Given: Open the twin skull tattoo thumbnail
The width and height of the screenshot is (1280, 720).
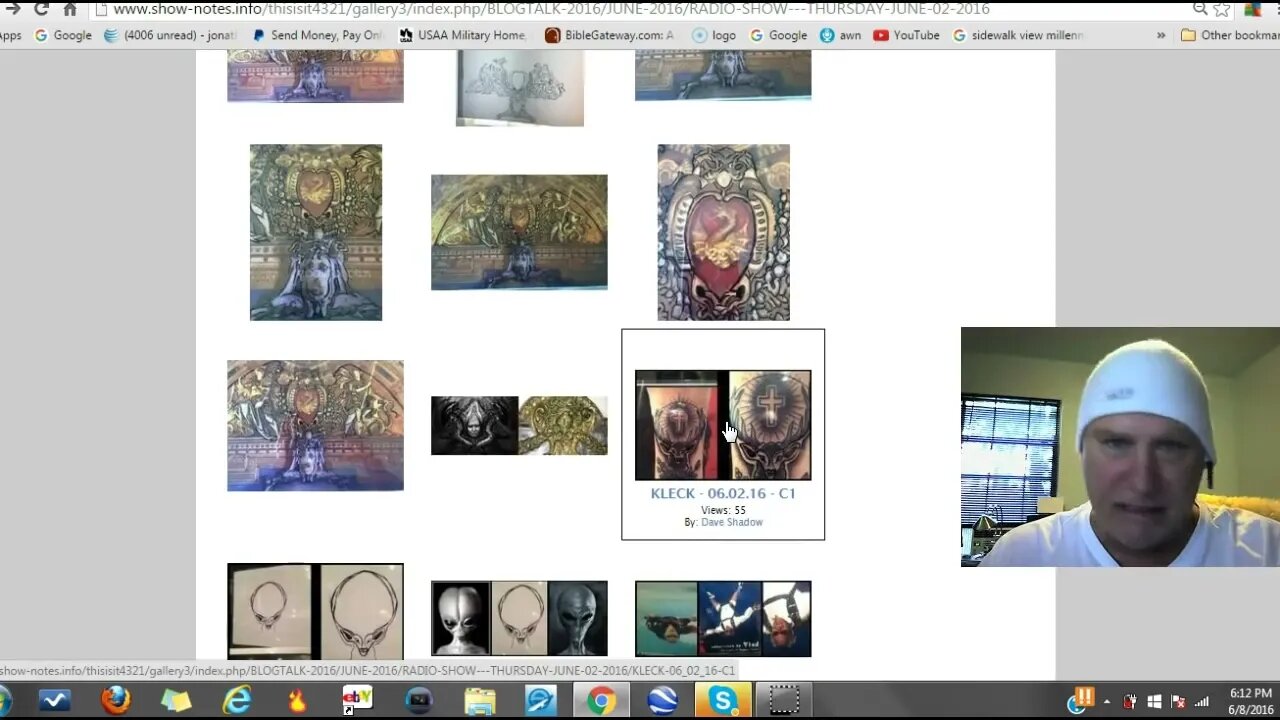Looking at the screenshot, I should point(723,425).
